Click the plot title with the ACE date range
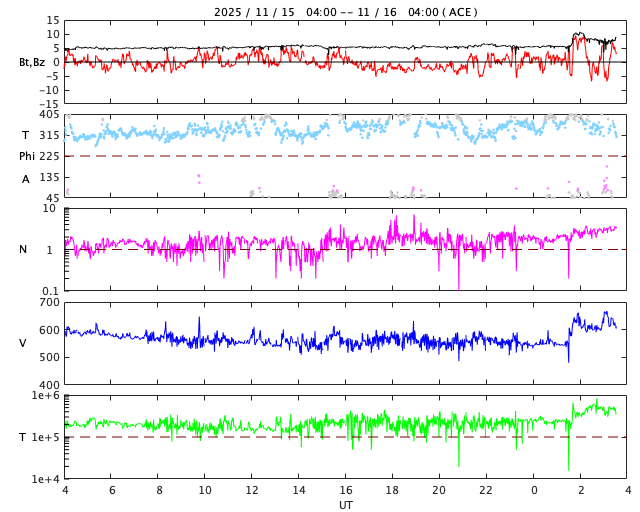Image resolution: width=640 pixels, height=512 pixels. coord(345,12)
